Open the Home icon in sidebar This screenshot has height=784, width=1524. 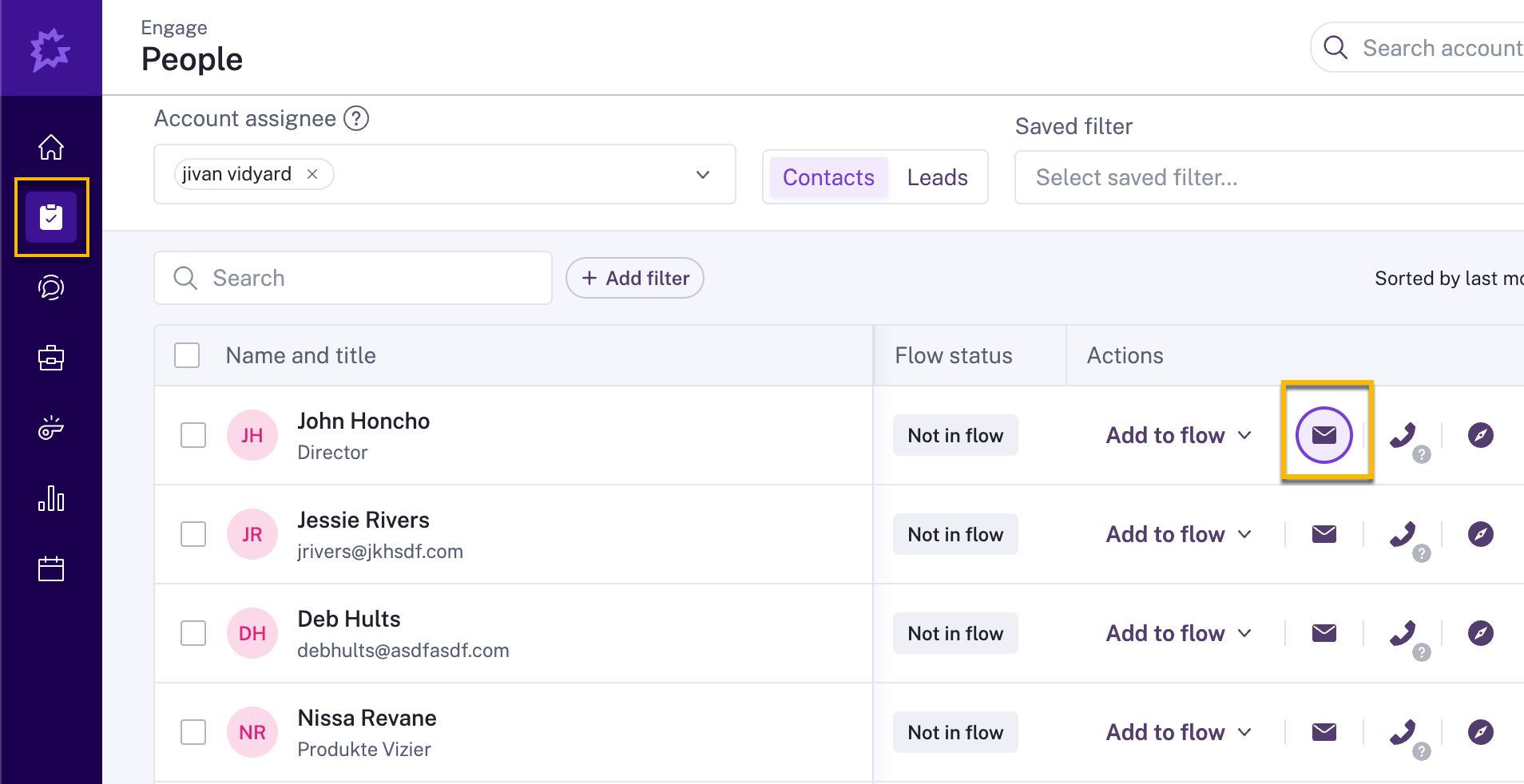(x=51, y=147)
